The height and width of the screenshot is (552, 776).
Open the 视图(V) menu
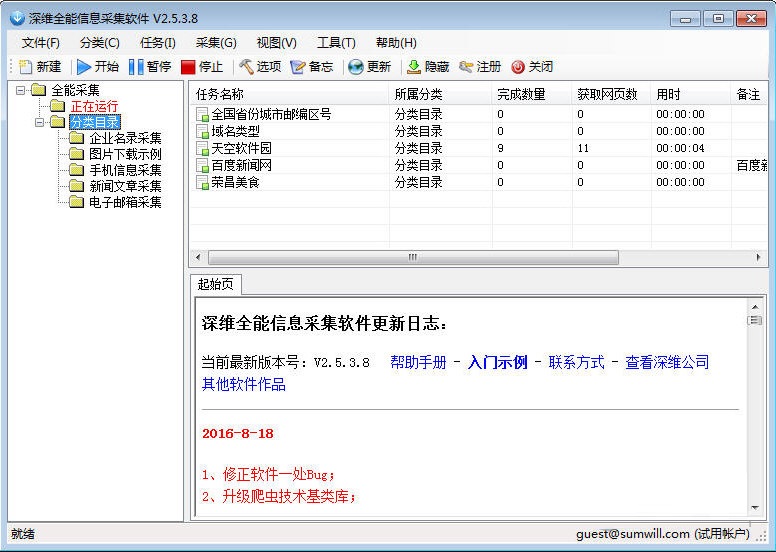click(x=277, y=43)
